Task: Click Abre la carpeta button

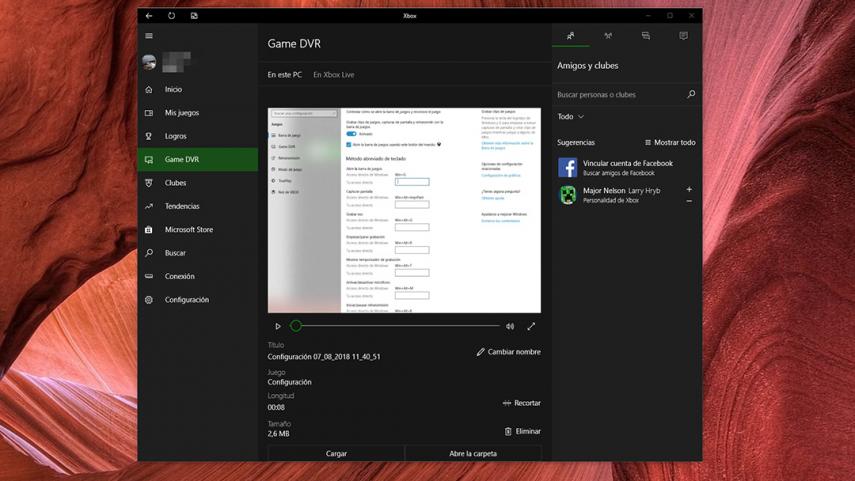Action: click(x=473, y=453)
